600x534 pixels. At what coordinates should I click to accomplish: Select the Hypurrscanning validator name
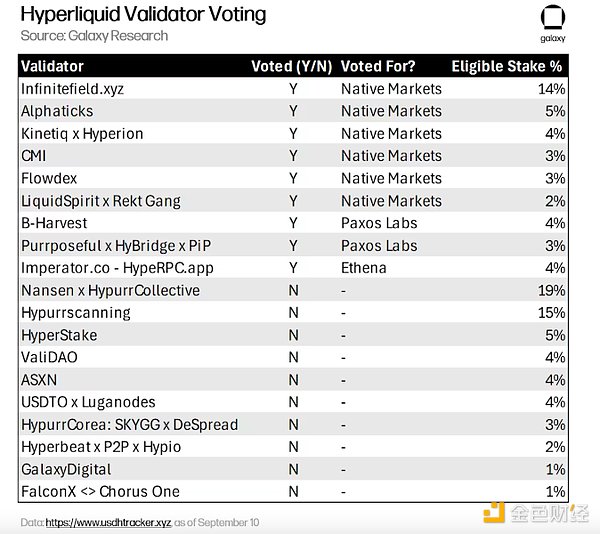[76, 312]
